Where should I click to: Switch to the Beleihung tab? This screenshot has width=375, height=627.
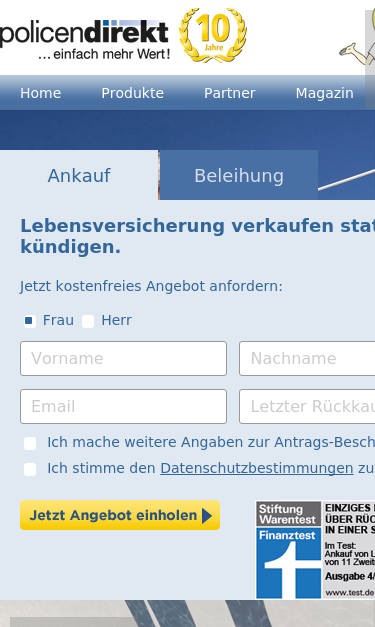[x=239, y=175]
